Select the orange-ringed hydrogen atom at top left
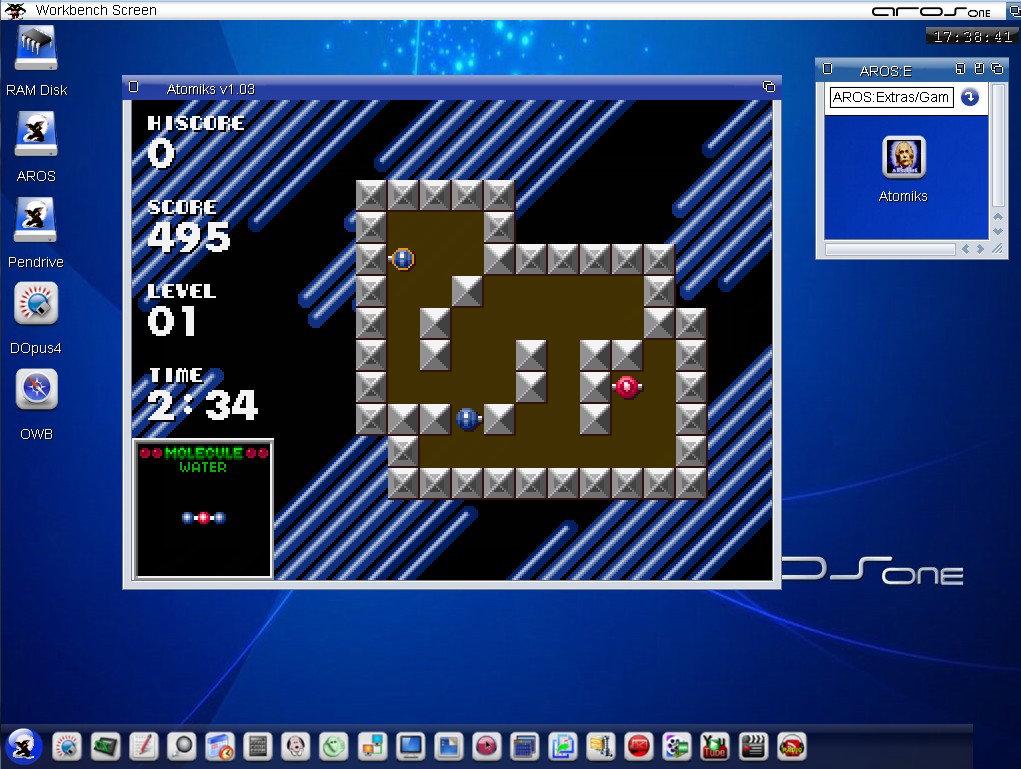The height and width of the screenshot is (769, 1021). tap(403, 259)
